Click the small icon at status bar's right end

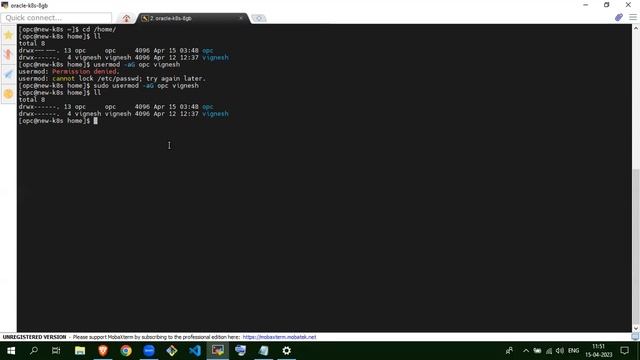[x=635, y=337]
